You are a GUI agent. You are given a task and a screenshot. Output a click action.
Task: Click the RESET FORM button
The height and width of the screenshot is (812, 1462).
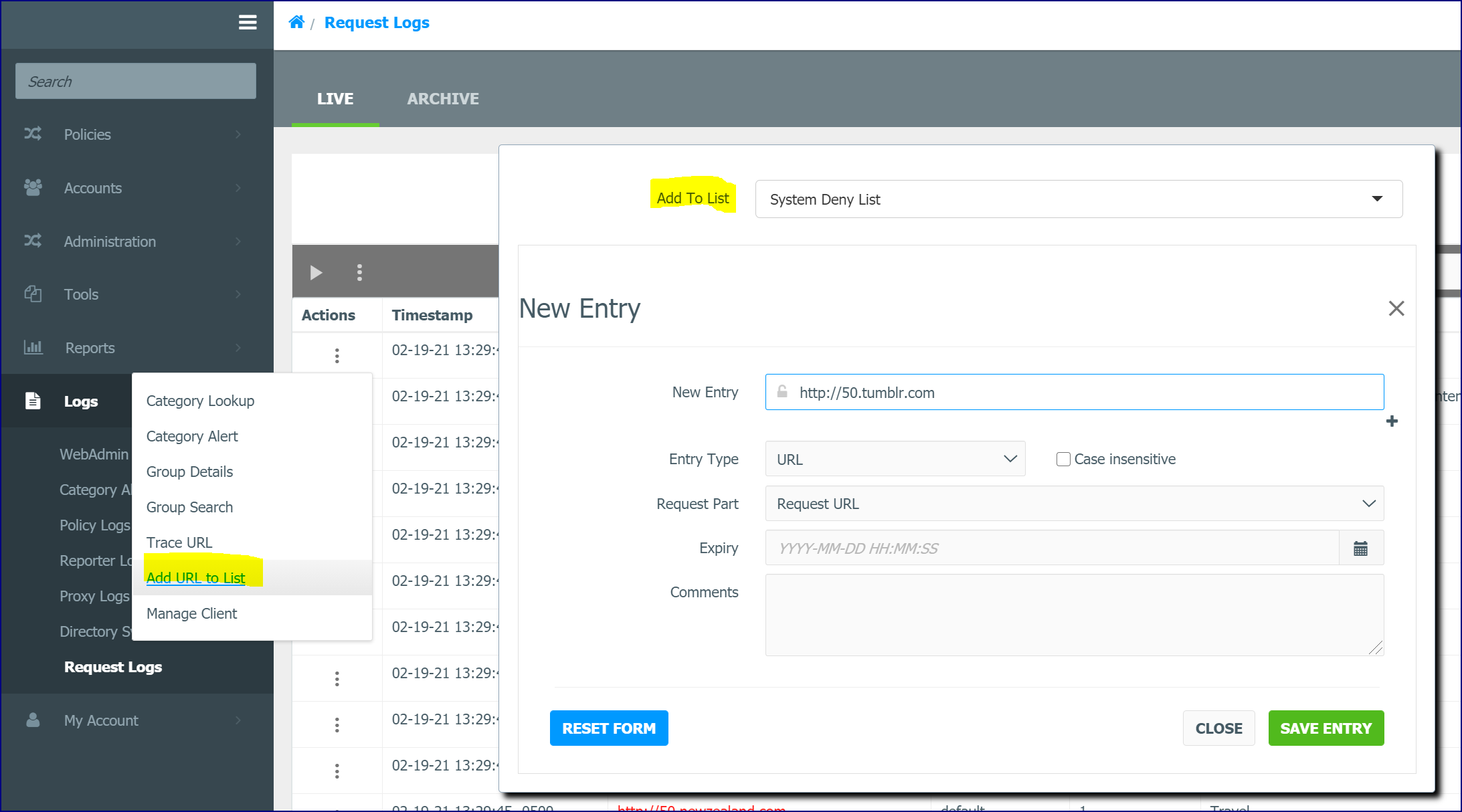[x=609, y=728]
